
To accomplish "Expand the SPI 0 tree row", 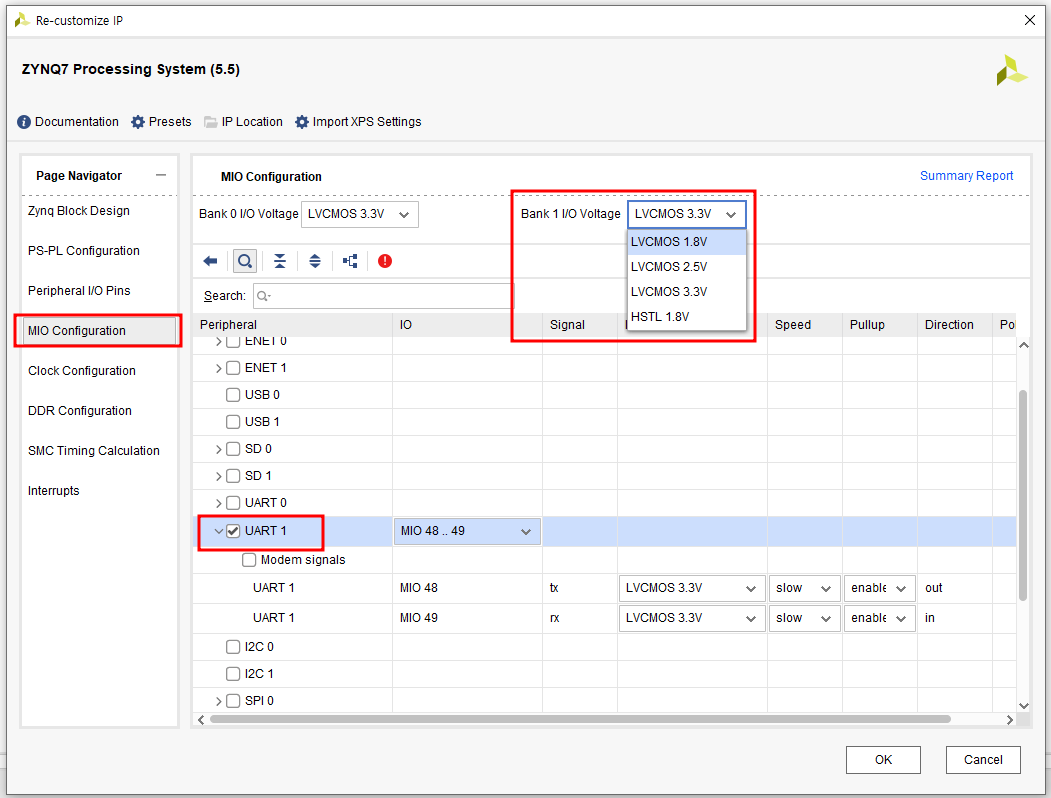I will (x=218, y=701).
